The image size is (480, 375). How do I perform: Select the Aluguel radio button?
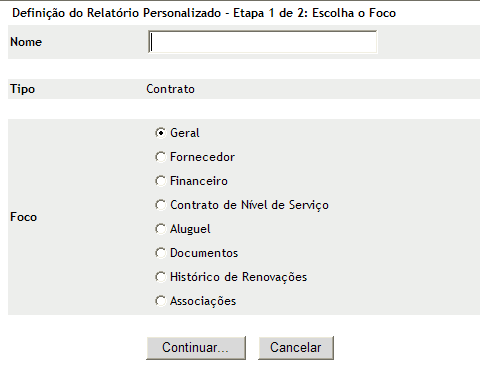coord(160,229)
